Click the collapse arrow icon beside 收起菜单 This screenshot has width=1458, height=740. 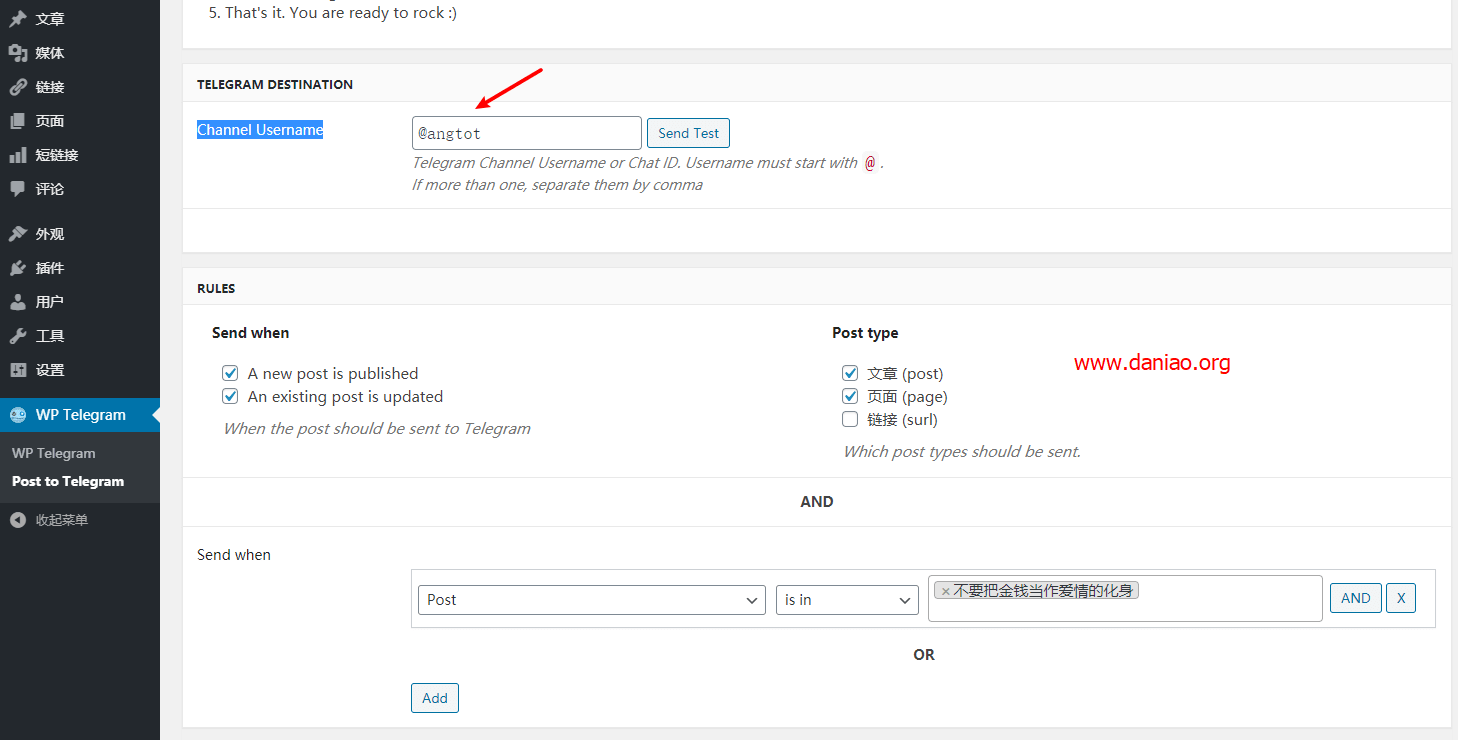(x=18, y=520)
